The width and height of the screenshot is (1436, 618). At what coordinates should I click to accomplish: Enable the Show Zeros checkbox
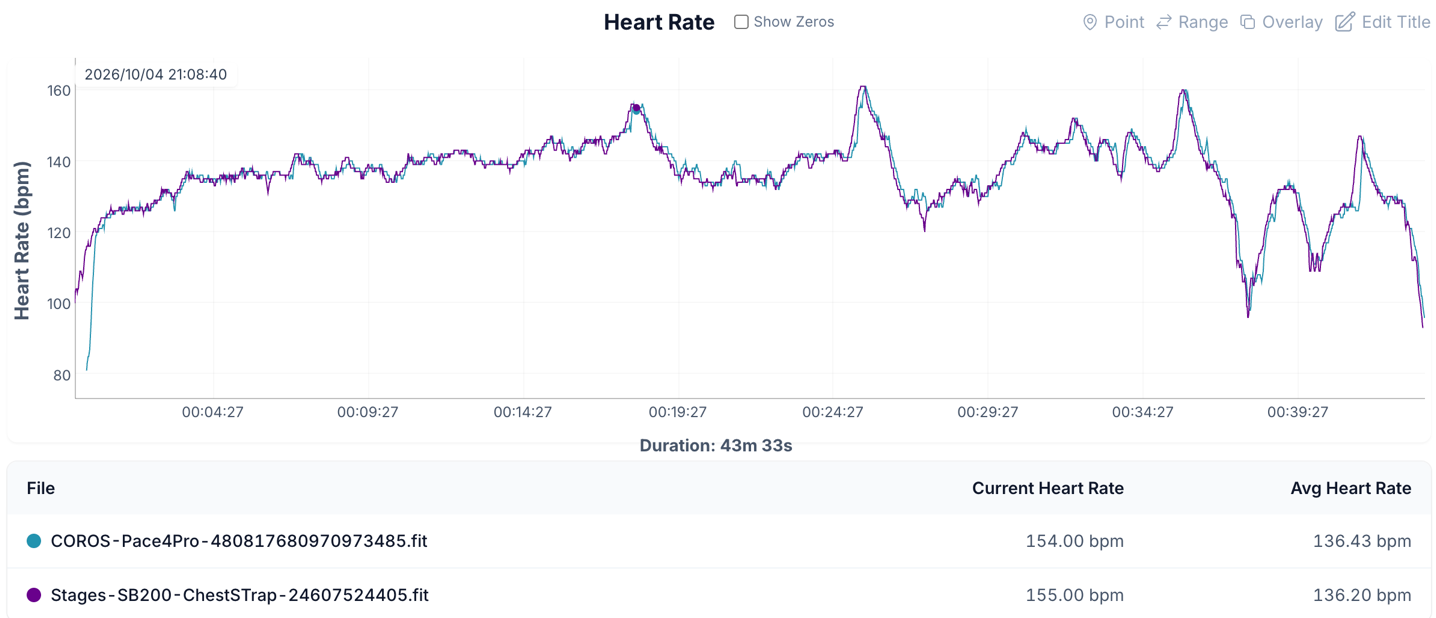pos(741,22)
